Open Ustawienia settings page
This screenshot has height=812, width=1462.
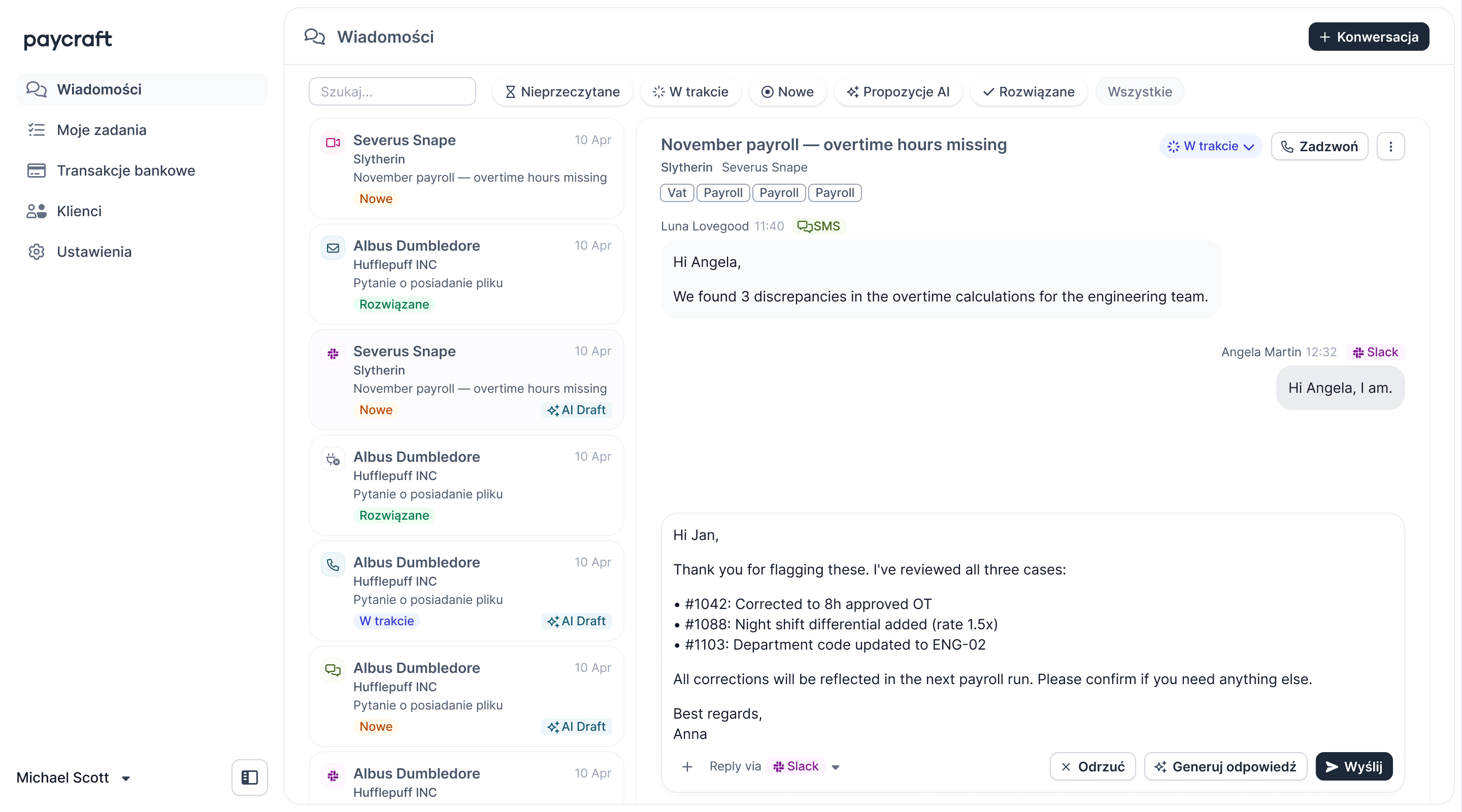[x=142, y=251]
